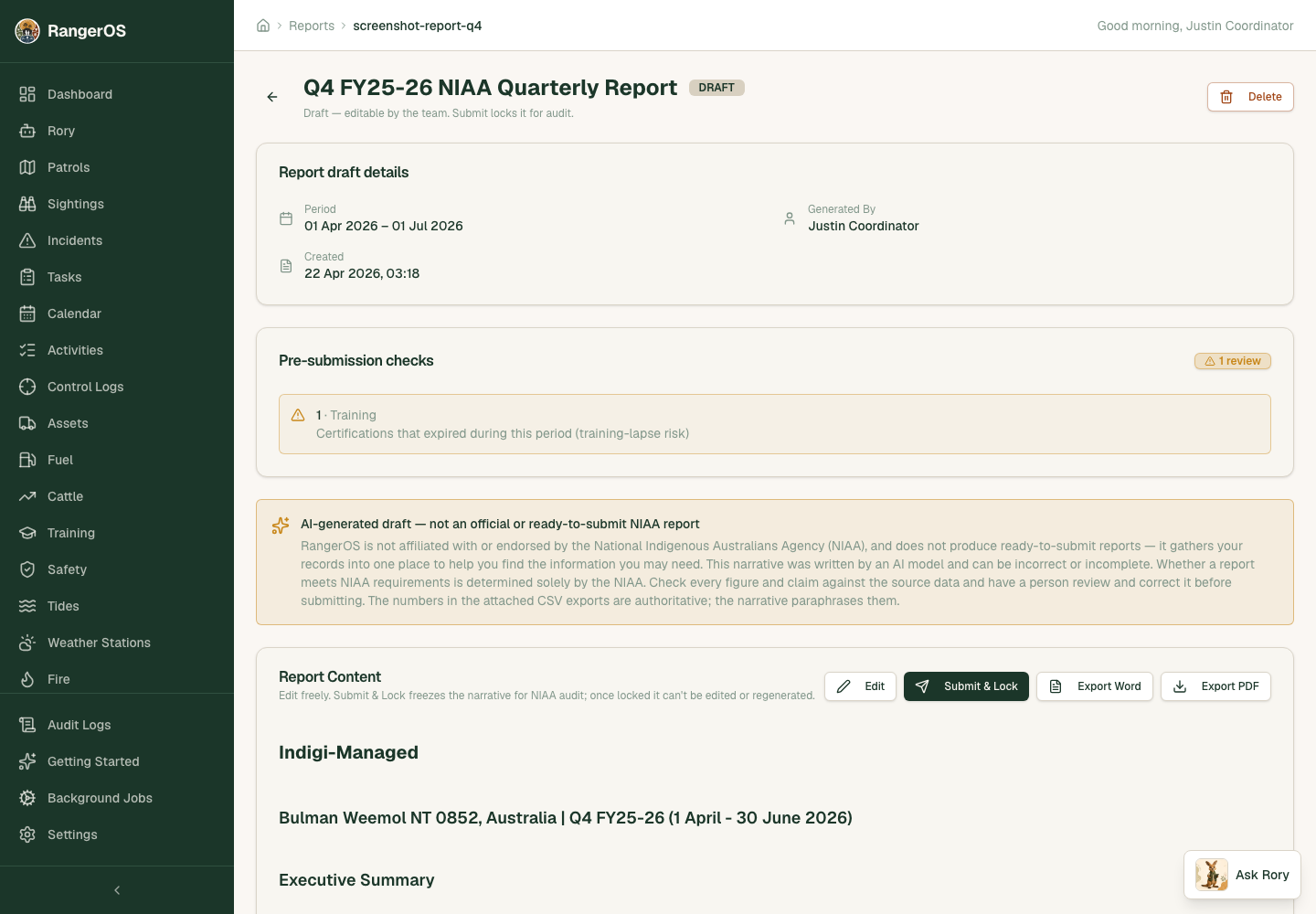Image resolution: width=1316 pixels, height=914 pixels.
Task: Click the created date '22 Apr 2026, 03:18'
Action: point(362,273)
